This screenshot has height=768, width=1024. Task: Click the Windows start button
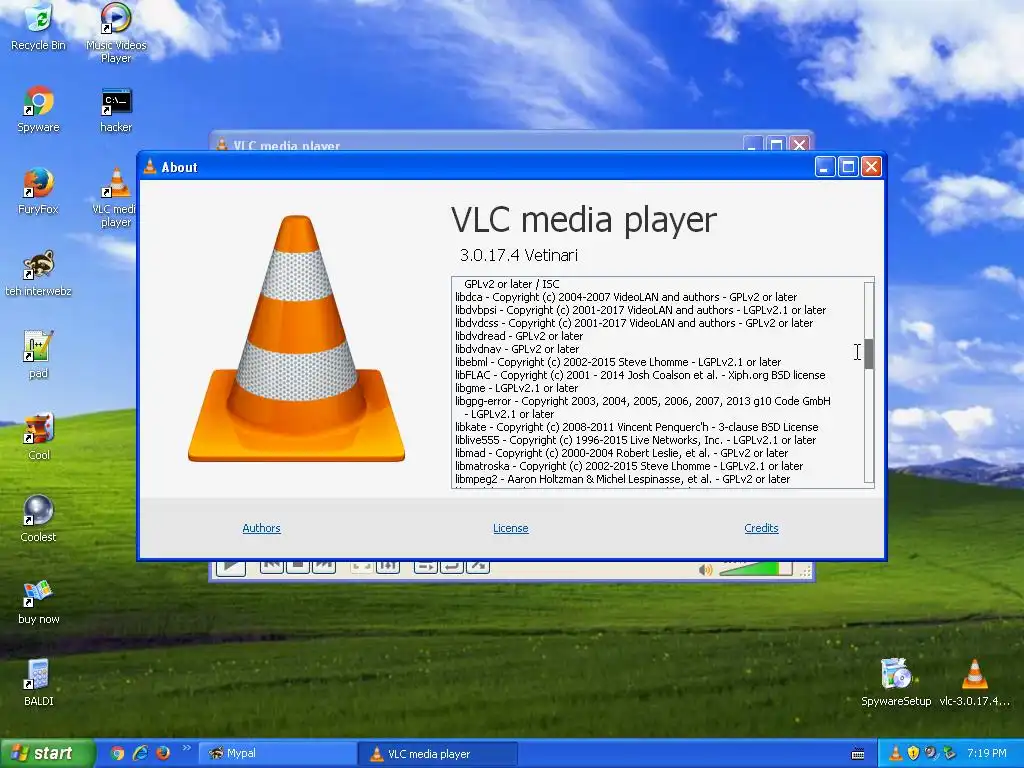coord(46,753)
